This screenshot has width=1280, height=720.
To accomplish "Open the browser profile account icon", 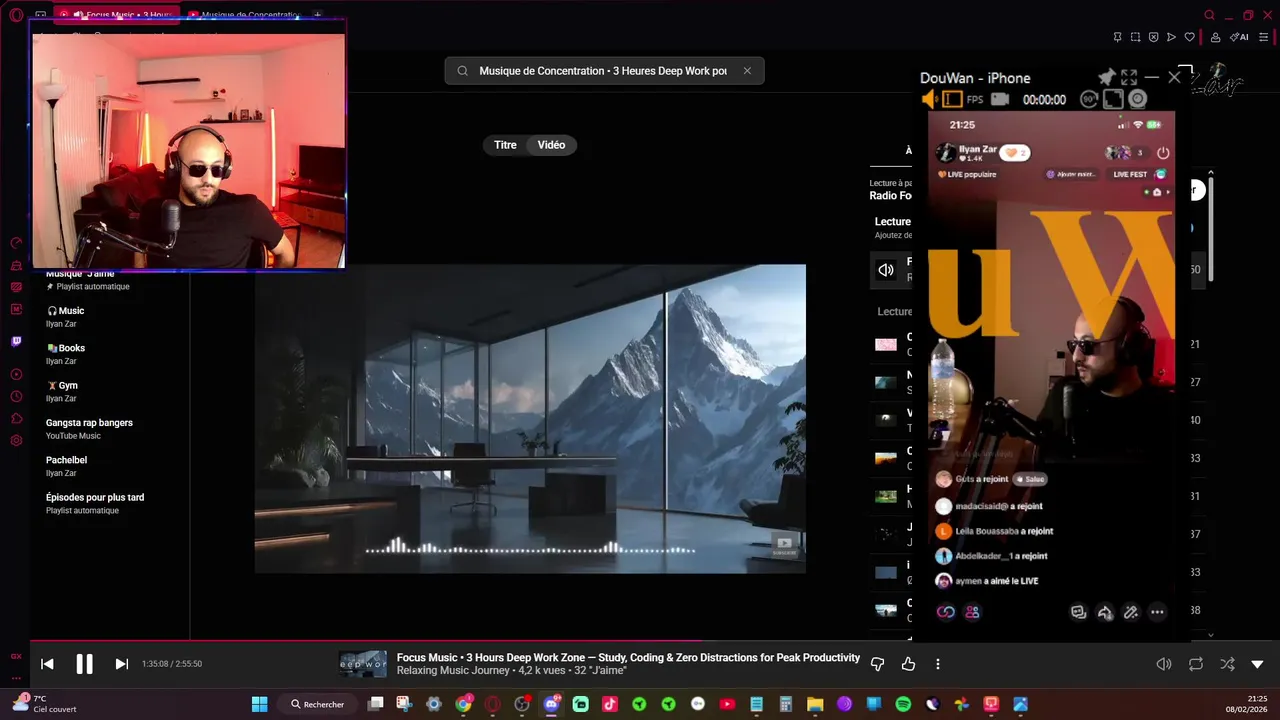I will pos(1215,37).
